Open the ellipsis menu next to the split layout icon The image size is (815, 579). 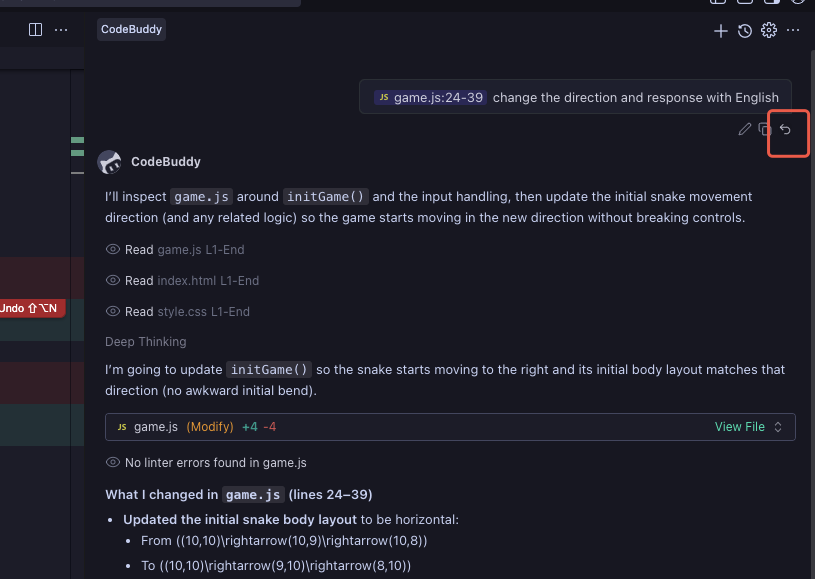(61, 29)
